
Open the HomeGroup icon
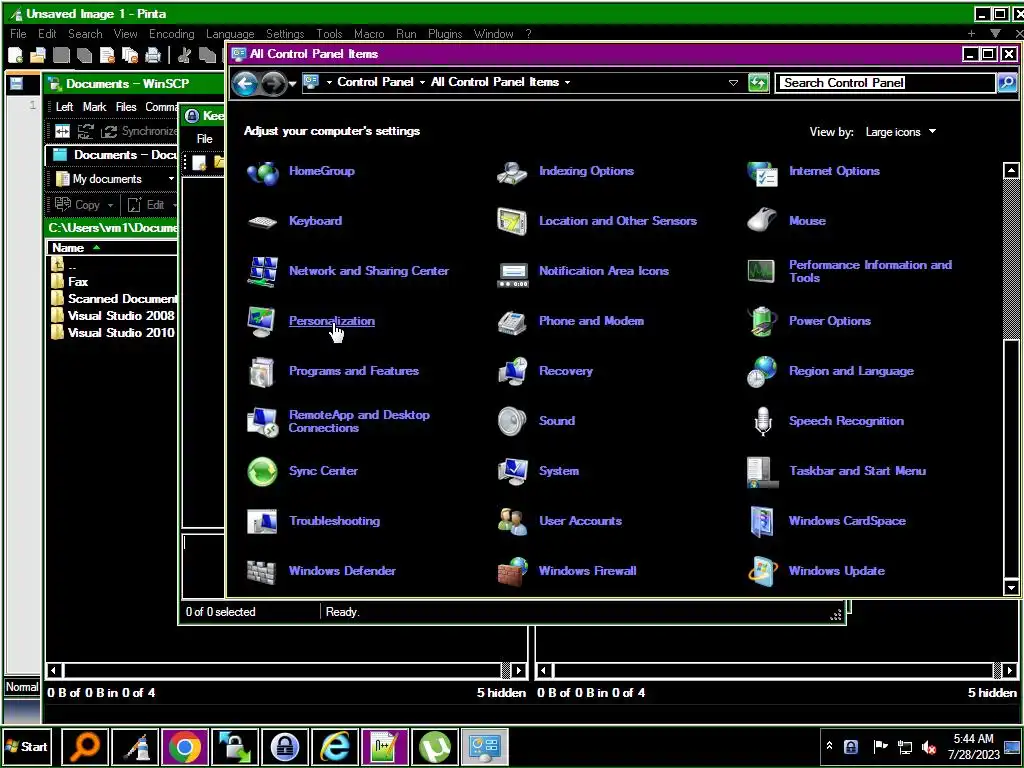point(263,172)
